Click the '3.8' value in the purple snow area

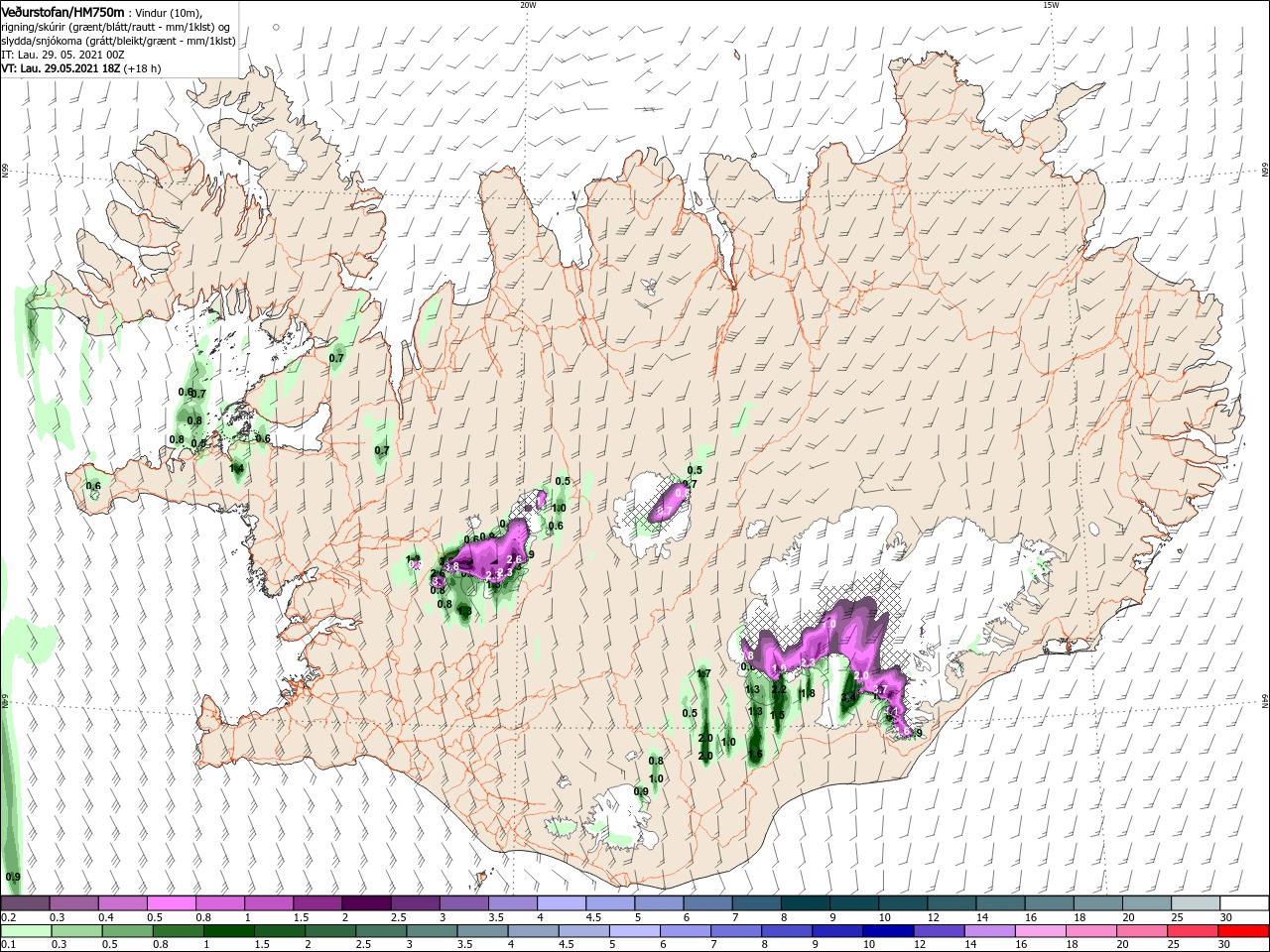(x=451, y=566)
